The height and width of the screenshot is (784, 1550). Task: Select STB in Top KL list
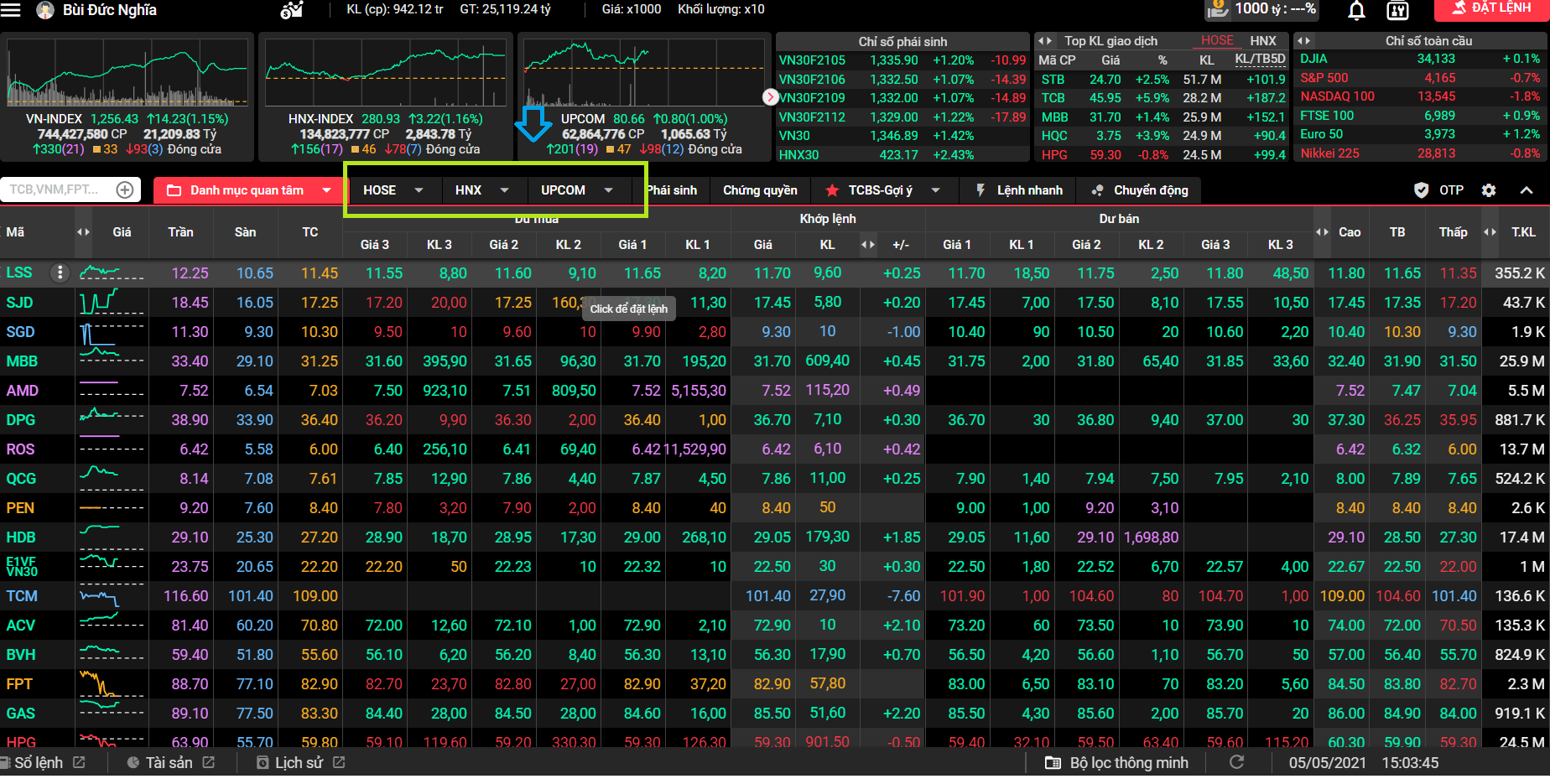[x=1053, y=80]
